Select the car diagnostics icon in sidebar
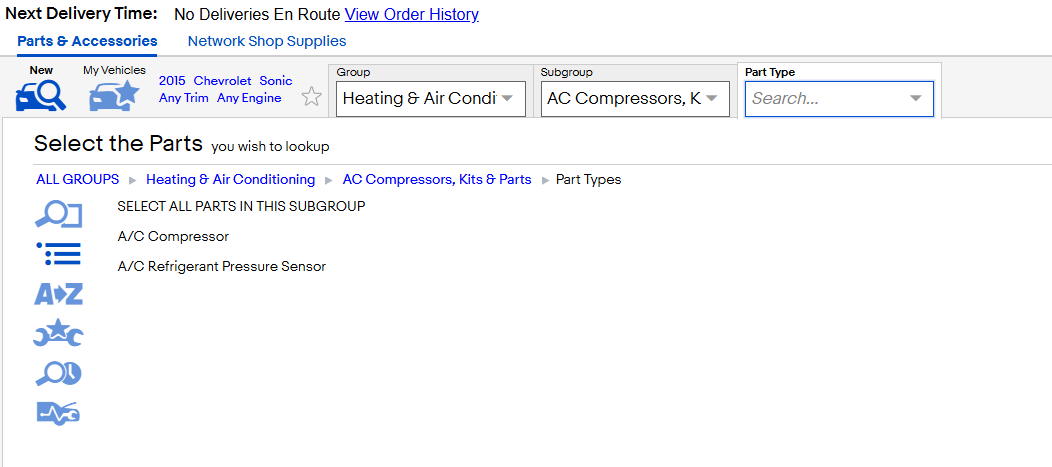This screenshot has width=1052, height=467. coord(58,412)
